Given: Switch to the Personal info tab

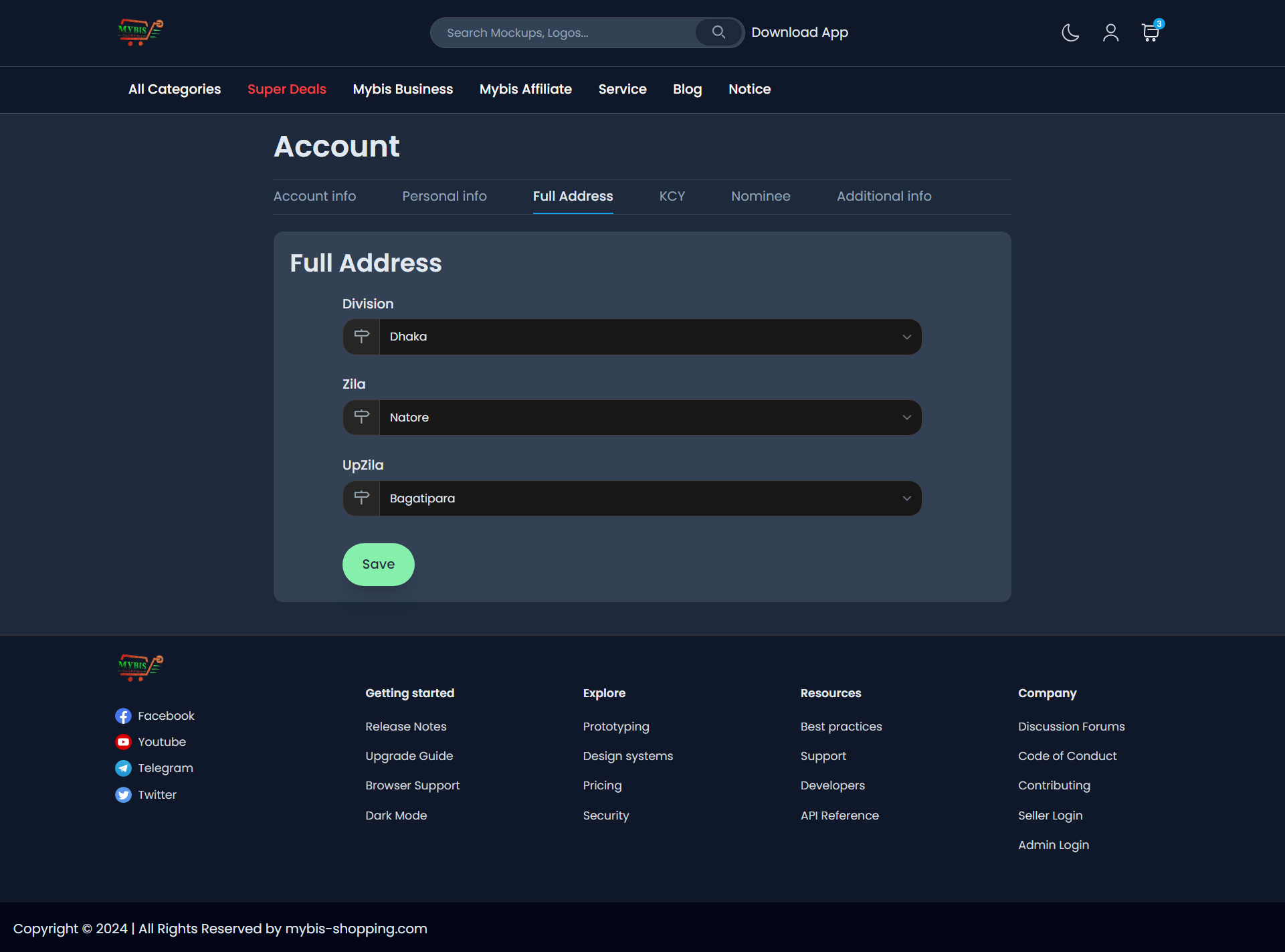Looking at the screenshot, I should coord(444,196).
